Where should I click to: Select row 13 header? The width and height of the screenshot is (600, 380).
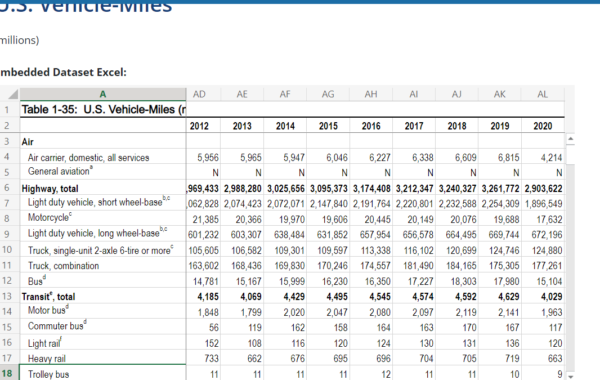(x=7, y=296)
